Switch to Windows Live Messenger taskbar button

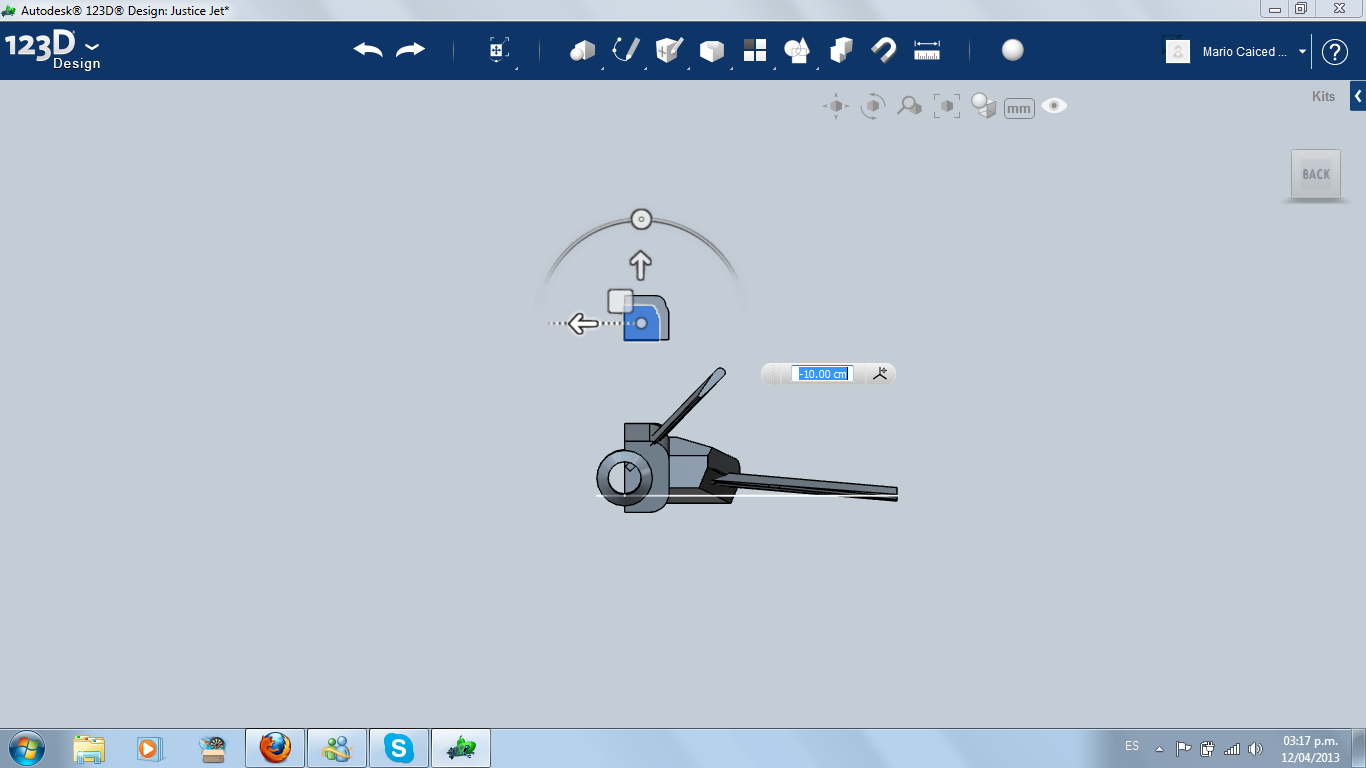[x=337, y=748]
